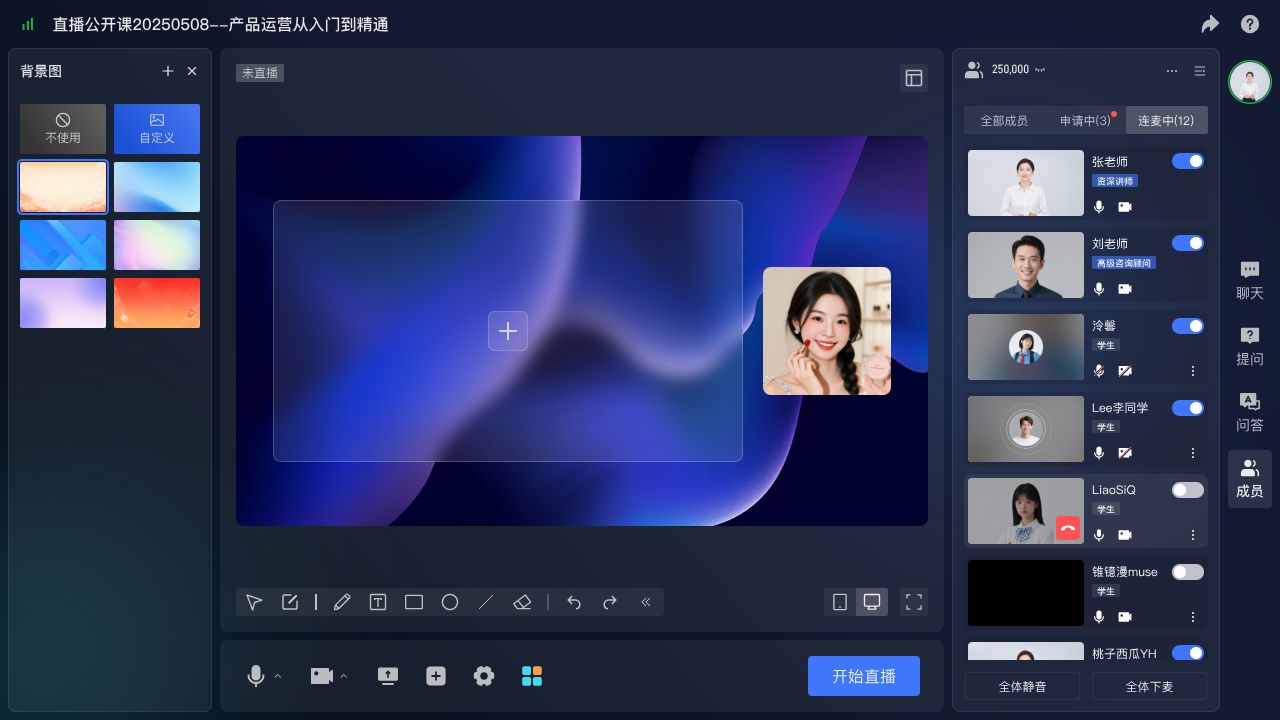
Task: Enable LiaoSiQ's connection toggle
Action: click(1188, 490)
